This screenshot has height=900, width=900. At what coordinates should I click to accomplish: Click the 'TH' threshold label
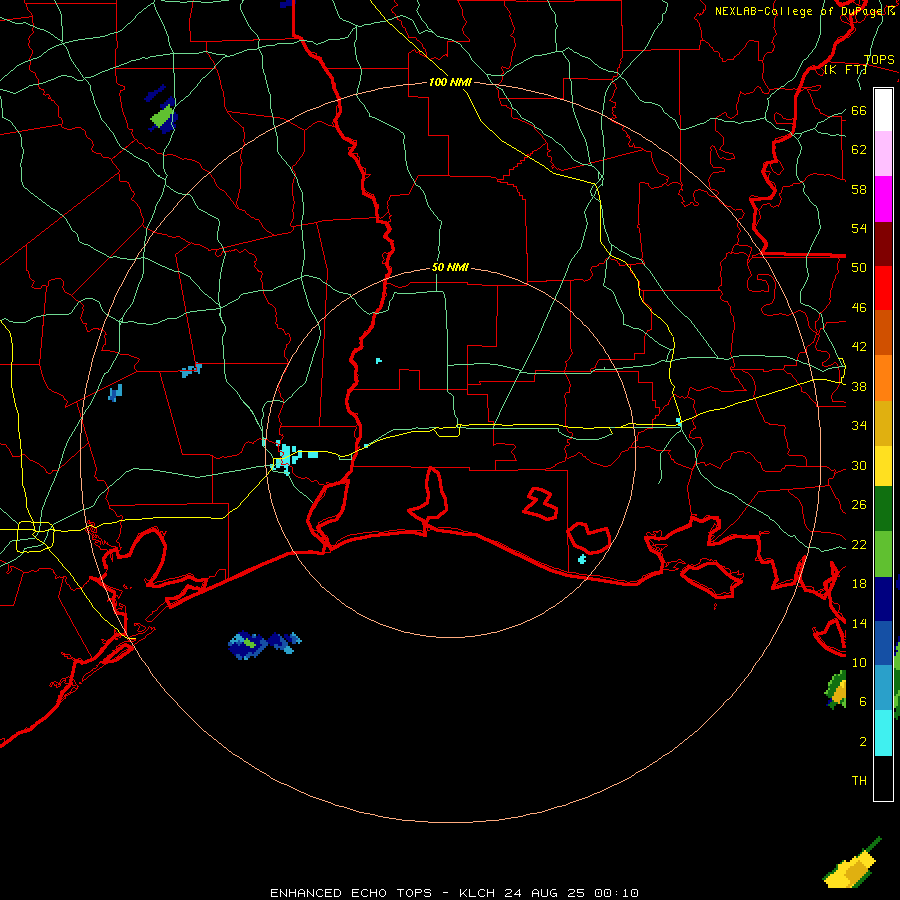(859, 781)
